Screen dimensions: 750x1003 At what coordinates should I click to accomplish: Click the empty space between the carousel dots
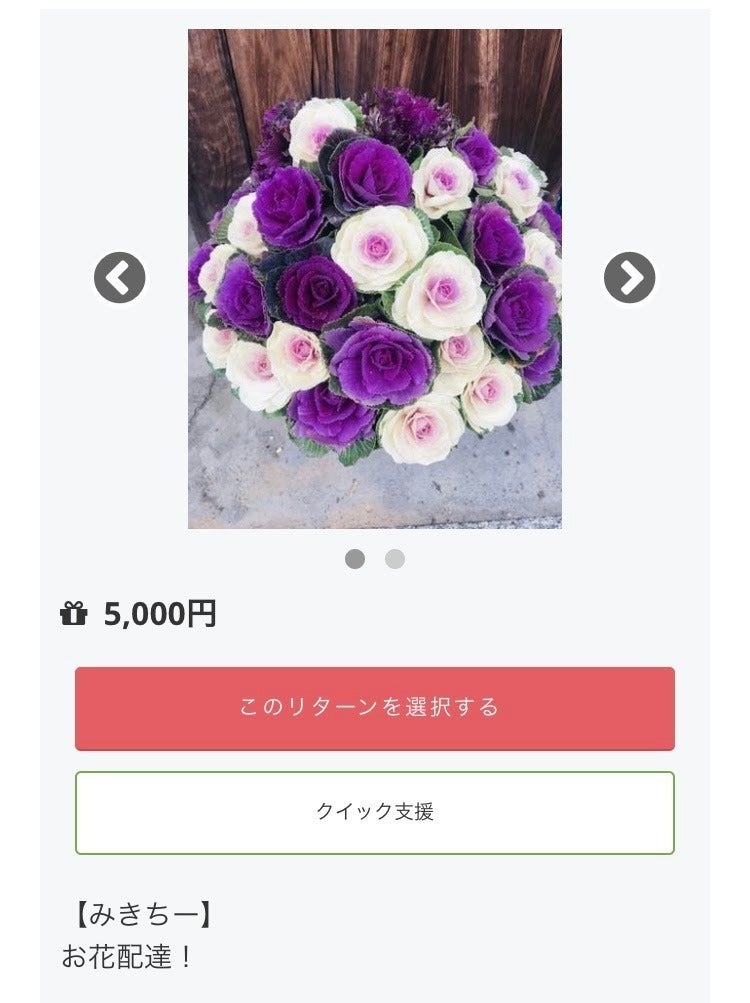(375, 559)
